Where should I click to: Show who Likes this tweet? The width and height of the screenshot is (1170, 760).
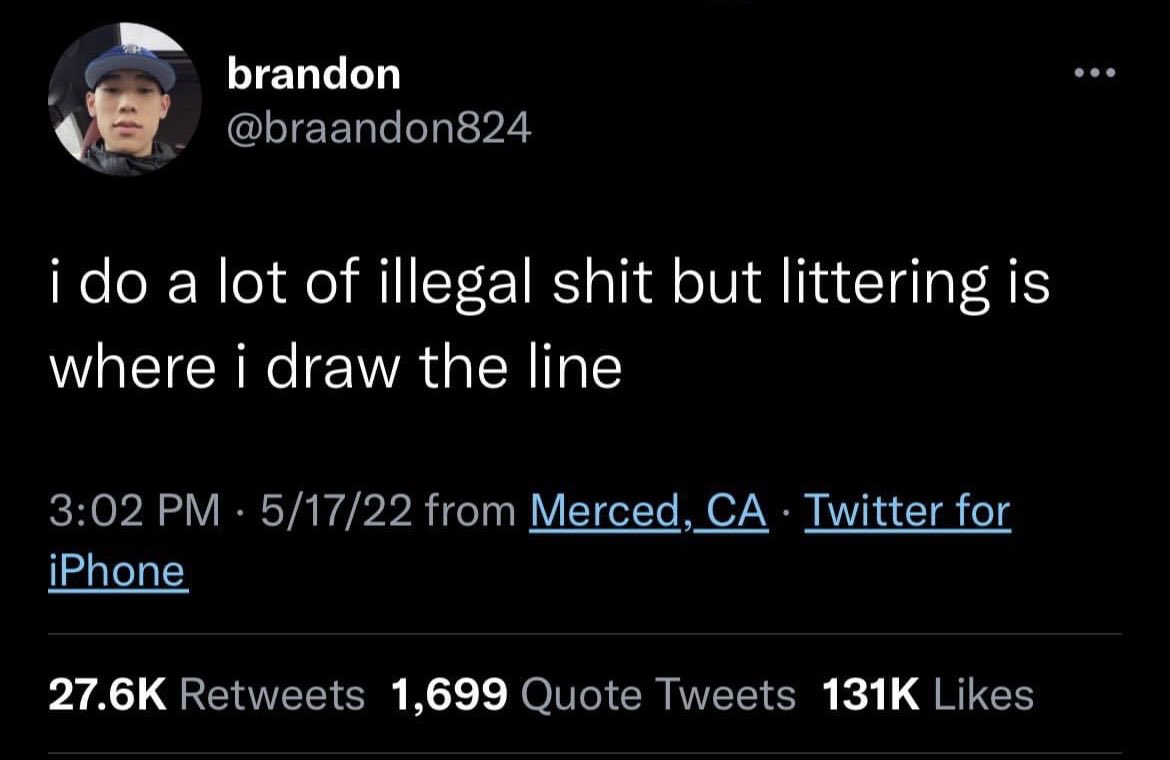click(983, 695)
